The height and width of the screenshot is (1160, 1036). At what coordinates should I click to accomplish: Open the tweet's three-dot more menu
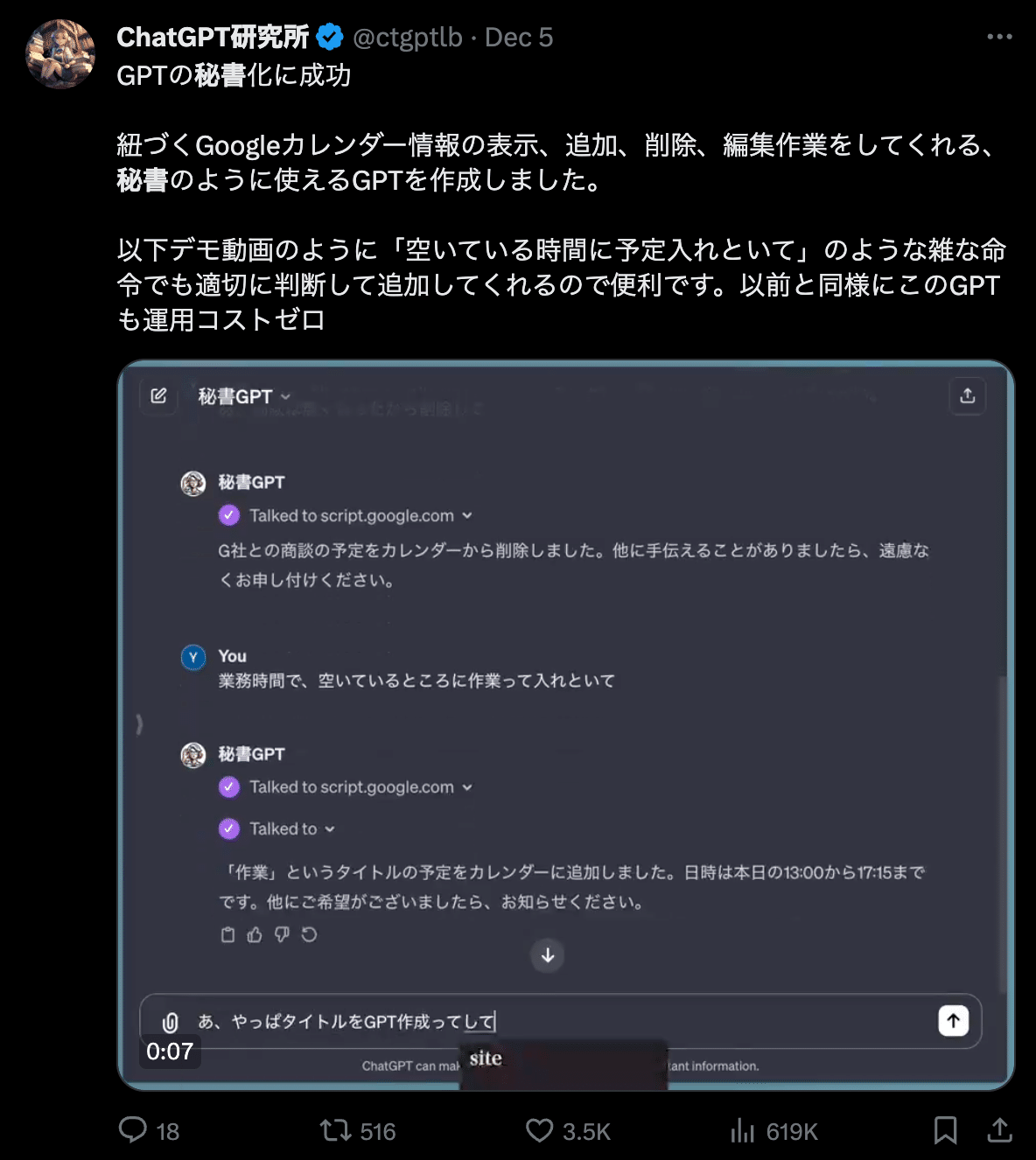(999, 37)
